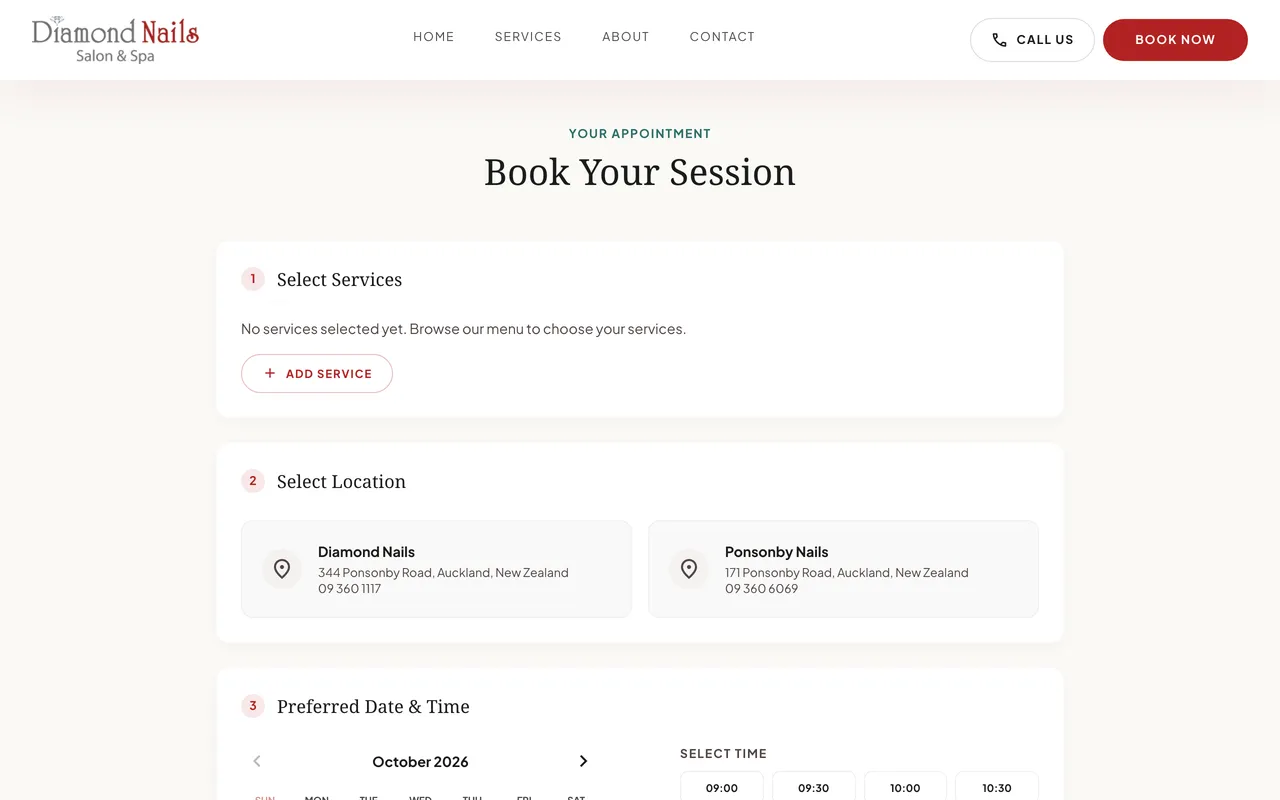This screenshot has width=1280, height=800.
Task: Click the "Preferred Date & Time" heading
Action: point(373,707)
